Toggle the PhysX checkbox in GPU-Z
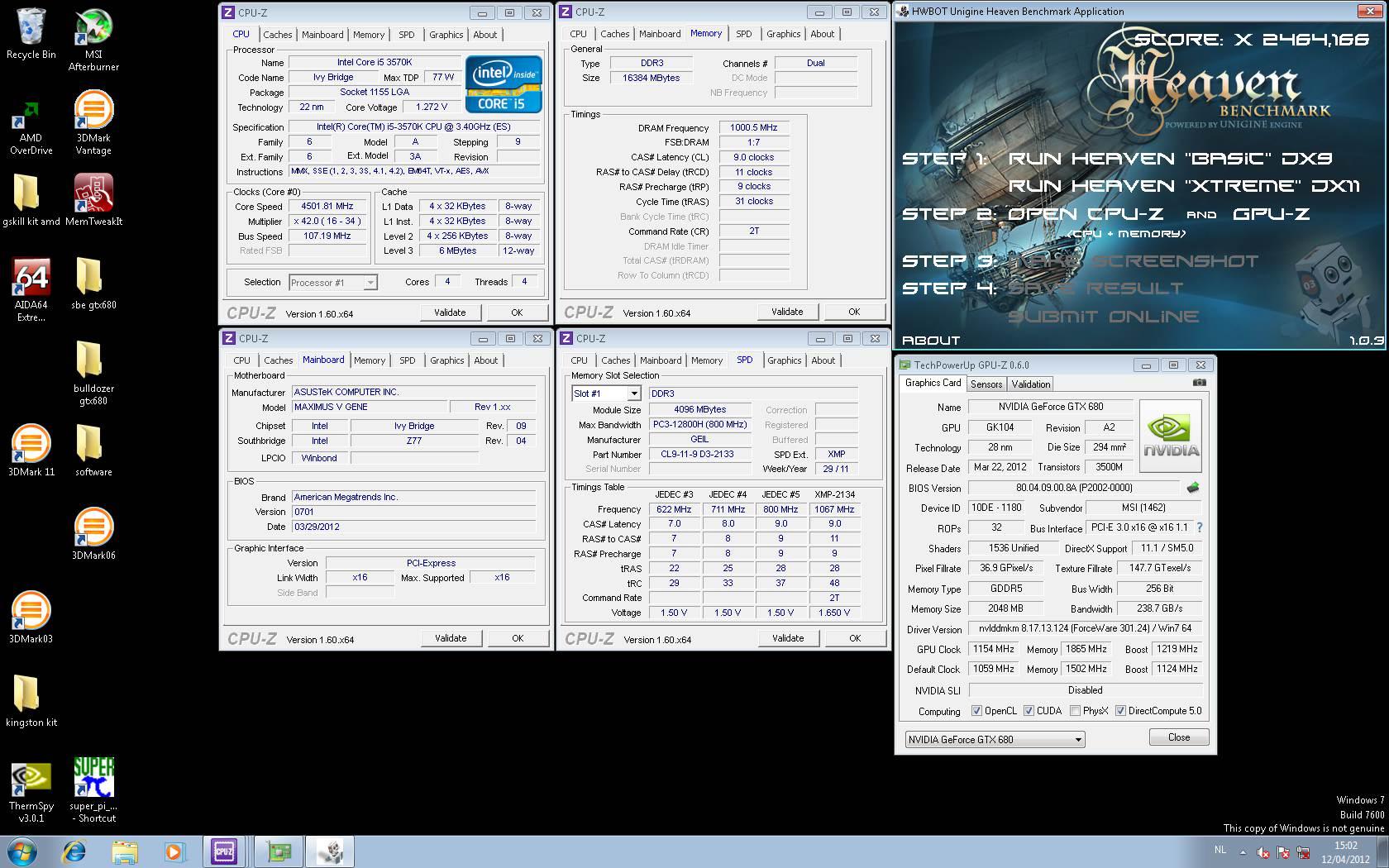 coord(1075,711)
